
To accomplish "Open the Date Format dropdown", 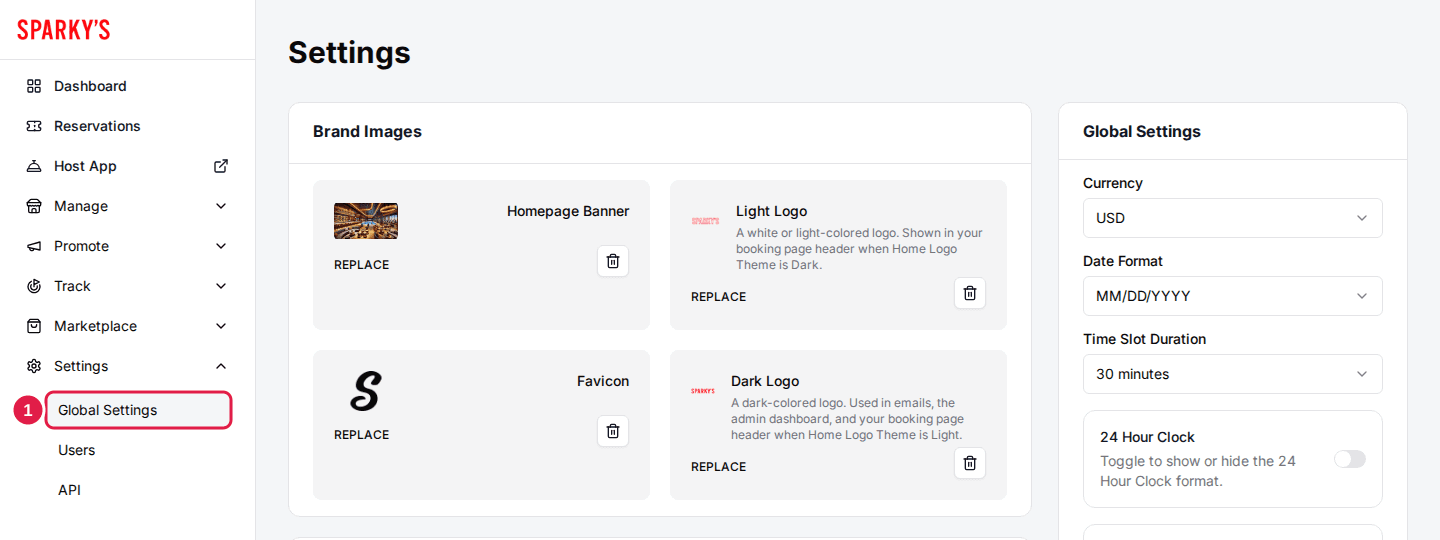I will tap(1233, 296).
